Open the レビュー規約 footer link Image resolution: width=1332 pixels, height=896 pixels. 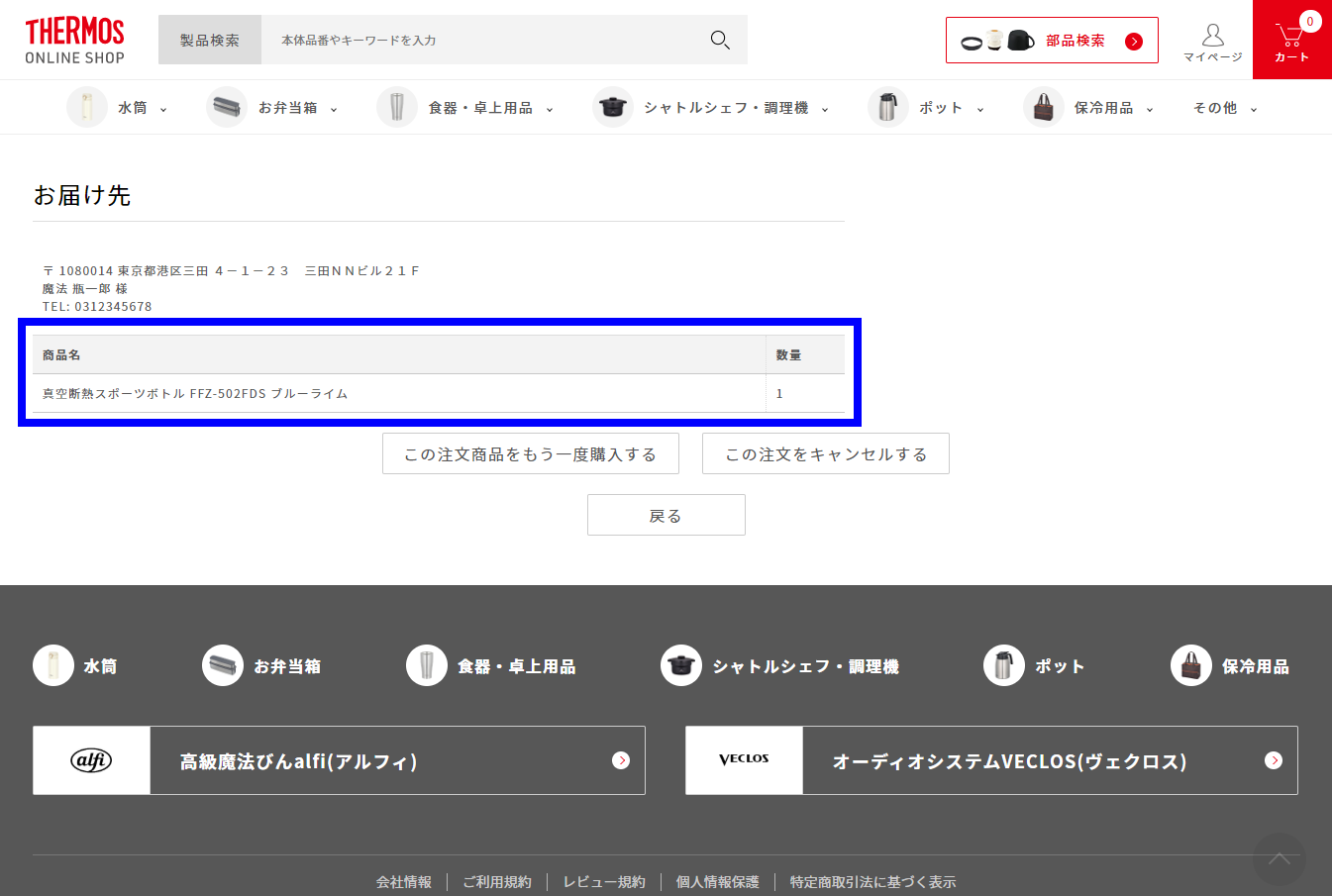[x=604, y=882]
